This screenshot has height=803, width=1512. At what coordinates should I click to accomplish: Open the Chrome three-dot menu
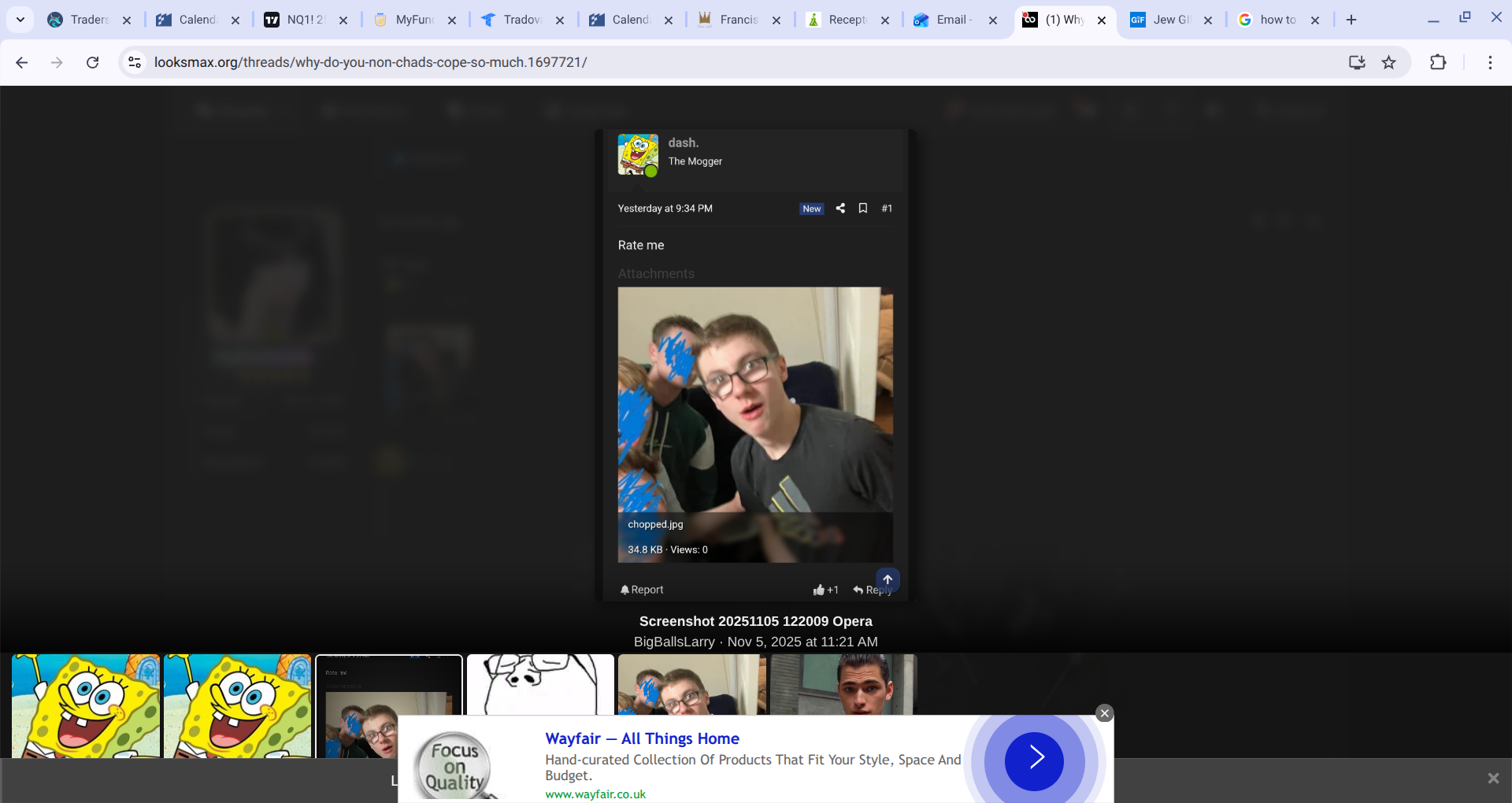tap(1489, 62)
